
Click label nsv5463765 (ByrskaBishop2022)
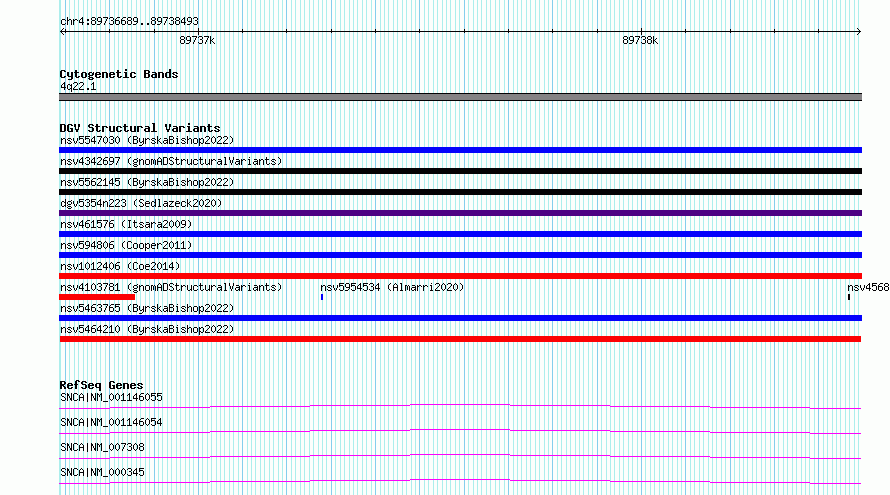click(x=147, y=308)
